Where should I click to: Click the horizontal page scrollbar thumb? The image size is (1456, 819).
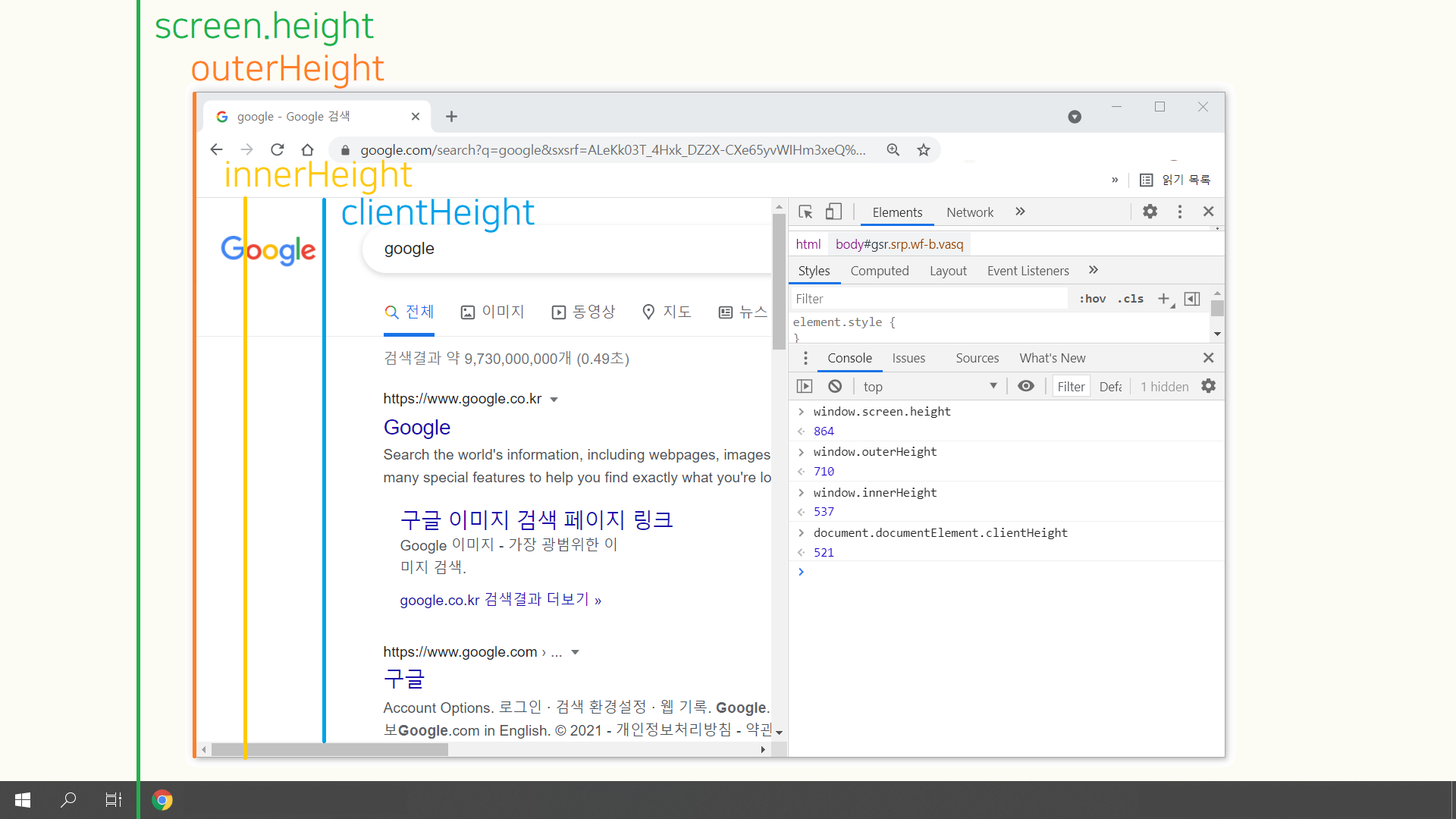(x=330, y=749)
